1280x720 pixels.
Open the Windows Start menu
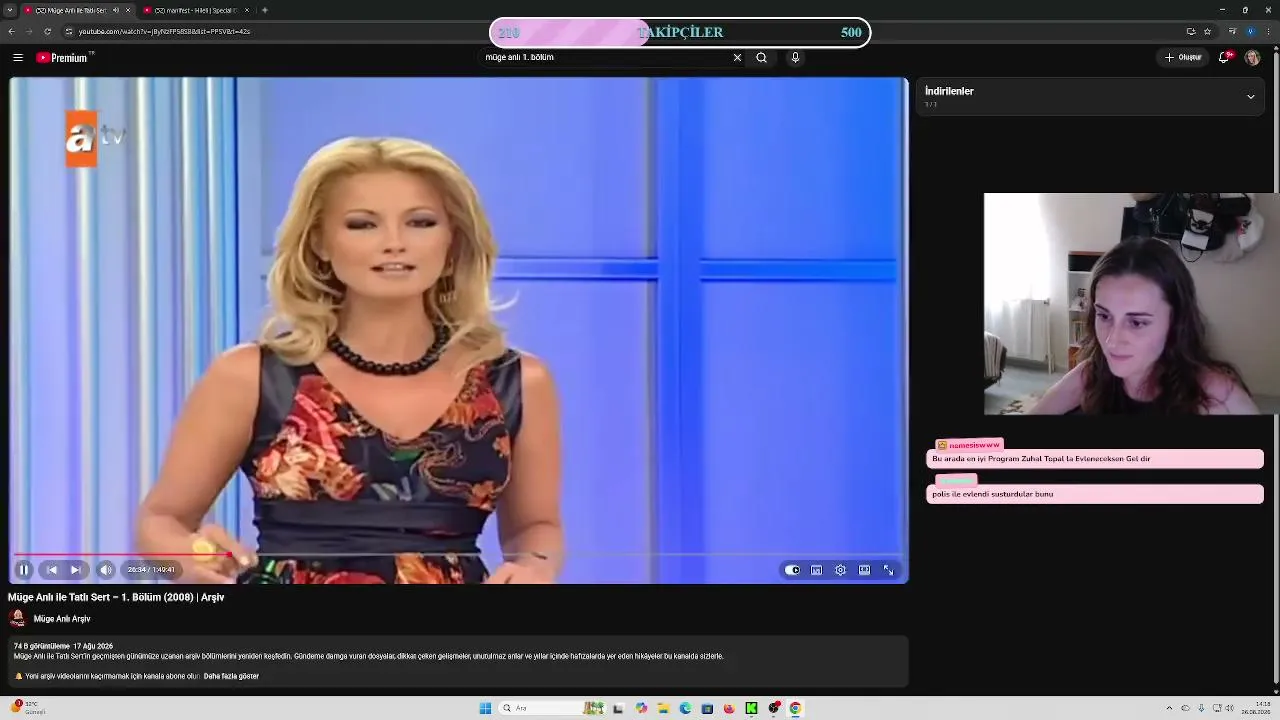pos(485,708)
